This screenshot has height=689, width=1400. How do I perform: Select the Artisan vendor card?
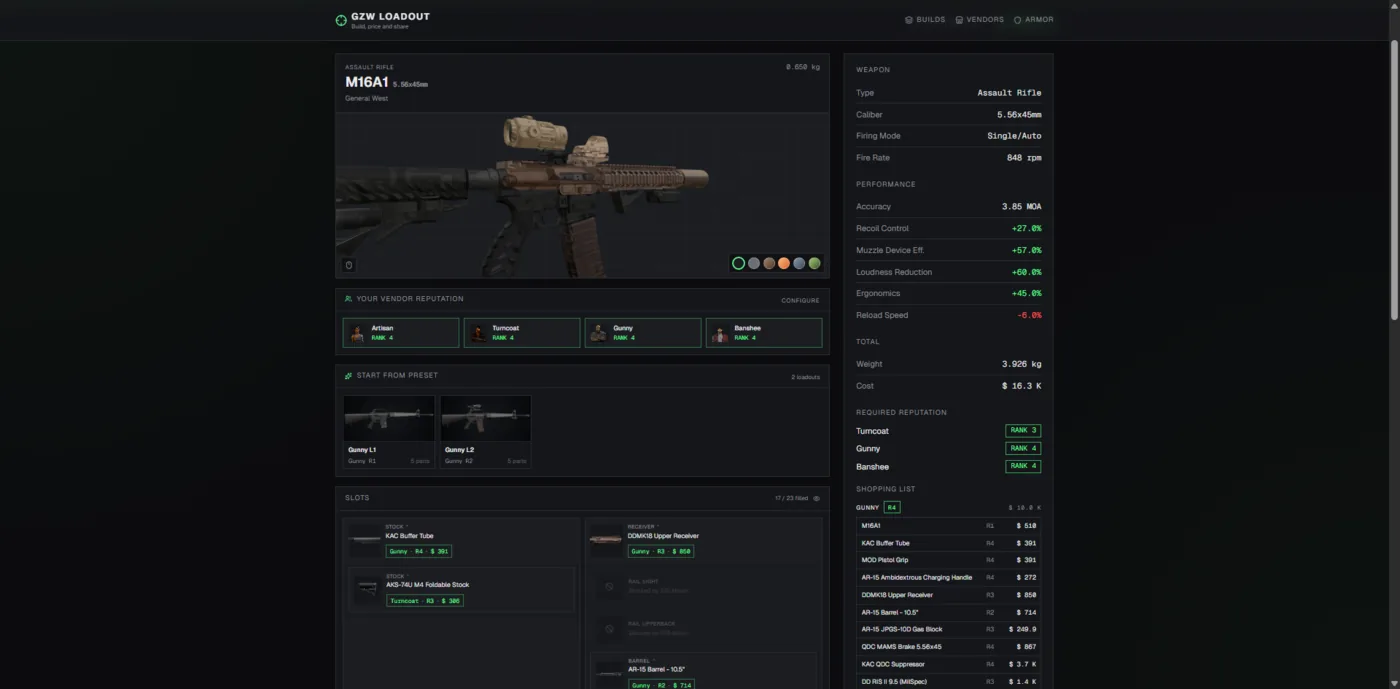click(401, 333)
